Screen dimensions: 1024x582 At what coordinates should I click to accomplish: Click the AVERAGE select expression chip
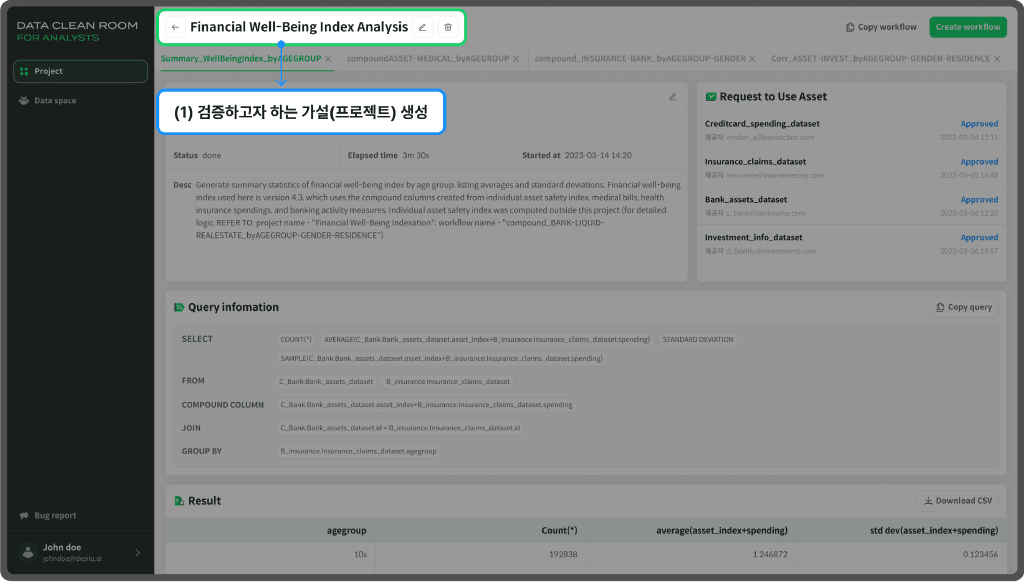coord(487,340)
